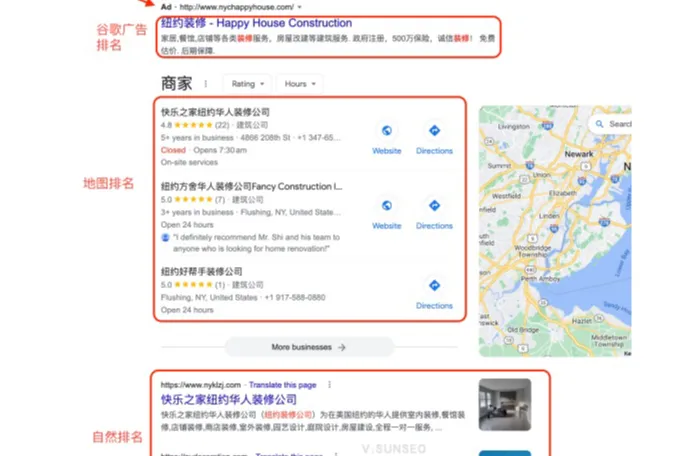Click the 5.0 rating with 1 review
This screenshot has height=456, width=685.
pos(193,285)
